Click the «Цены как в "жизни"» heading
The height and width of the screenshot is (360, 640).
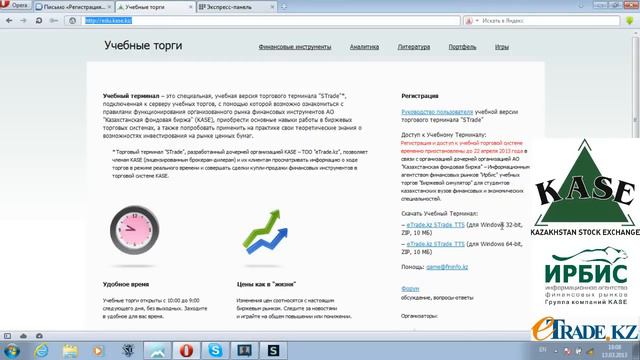266,284
